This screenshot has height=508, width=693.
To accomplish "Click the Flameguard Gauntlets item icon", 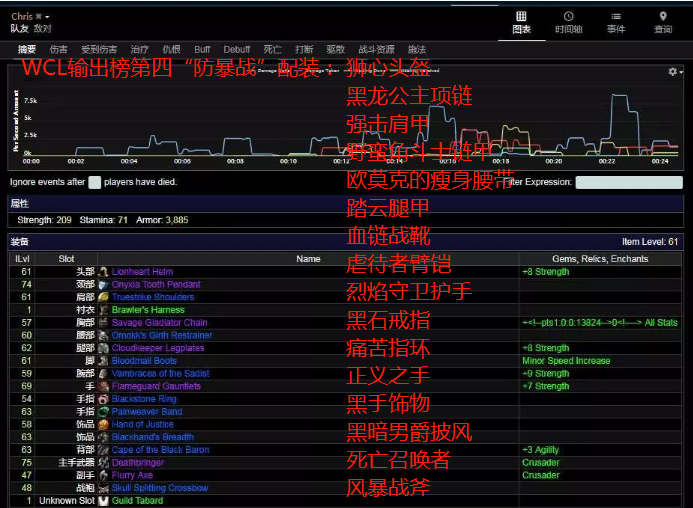I will click(103, 386).
